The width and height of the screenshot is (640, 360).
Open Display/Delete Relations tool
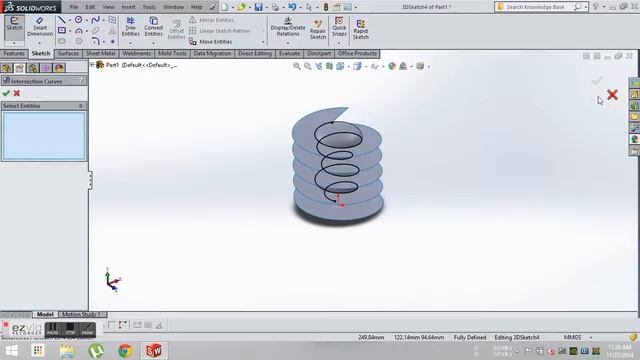[x=288, y=27]
